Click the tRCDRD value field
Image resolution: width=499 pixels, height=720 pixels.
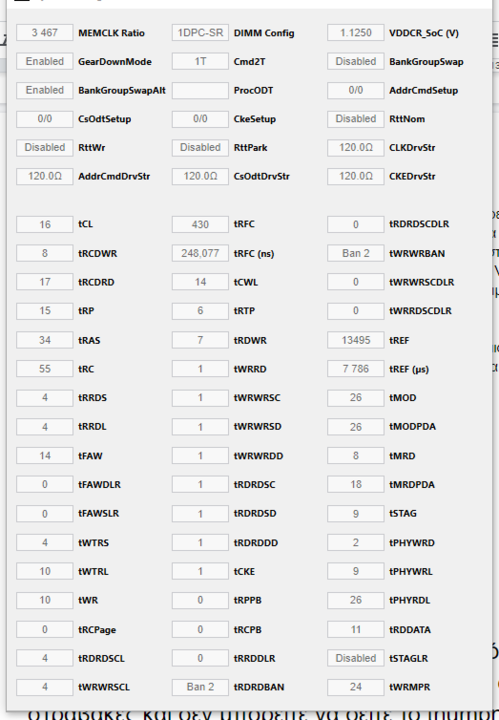click(x=45, y=282)
